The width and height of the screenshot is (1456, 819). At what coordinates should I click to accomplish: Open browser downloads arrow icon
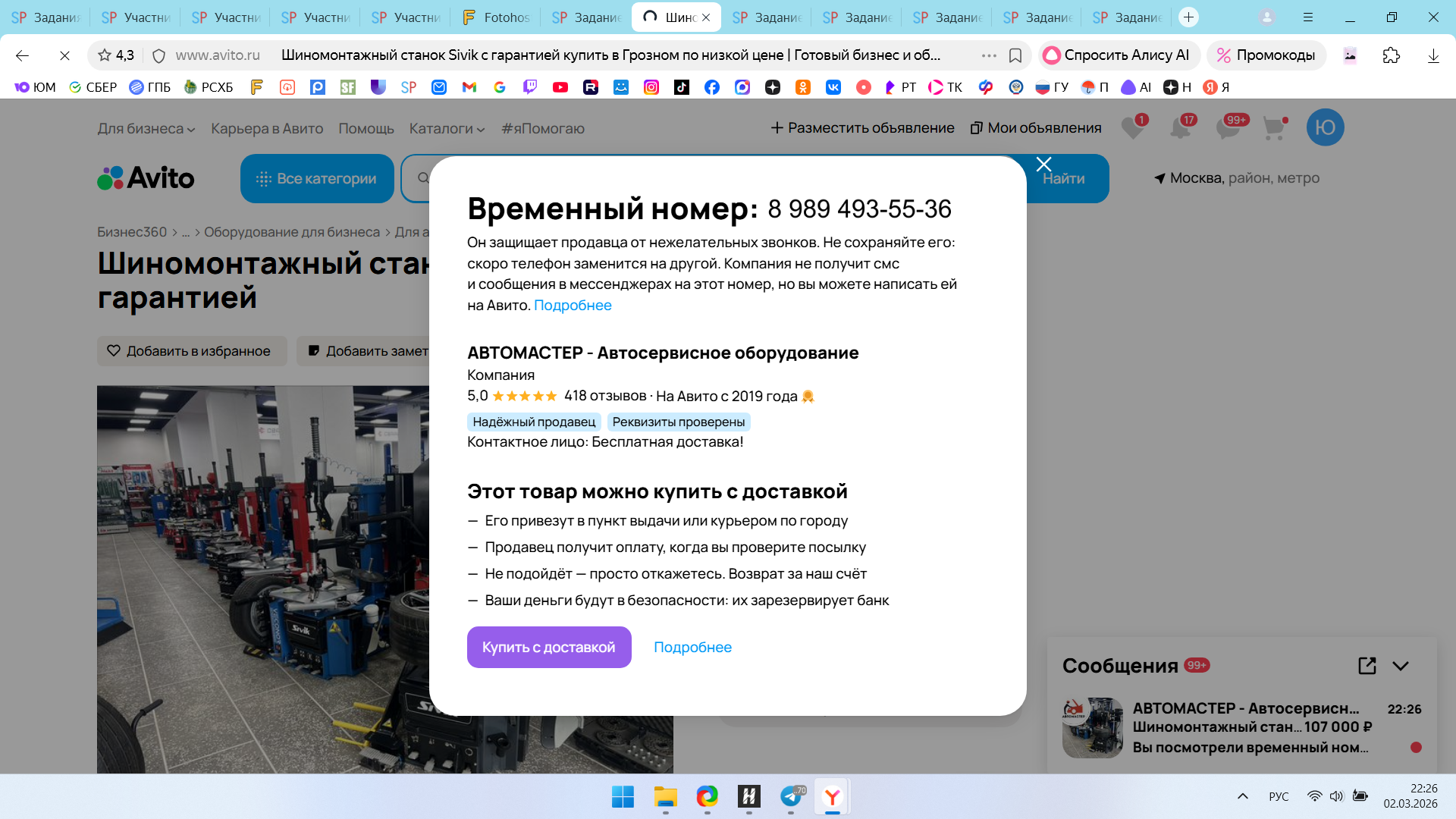click(x=1432, y=55)
